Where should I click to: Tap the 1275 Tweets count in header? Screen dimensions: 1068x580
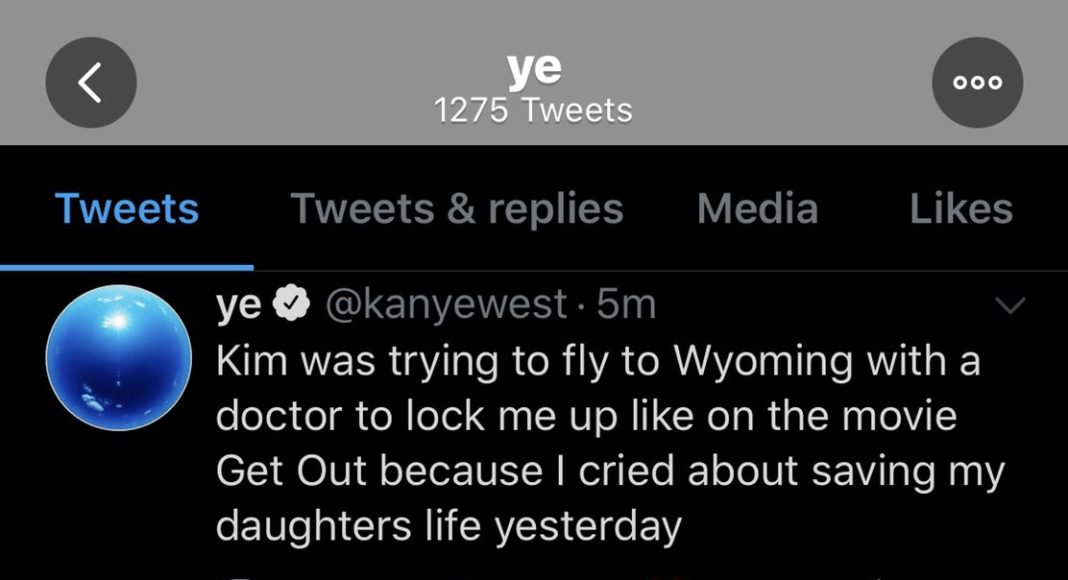click(534, 109)
